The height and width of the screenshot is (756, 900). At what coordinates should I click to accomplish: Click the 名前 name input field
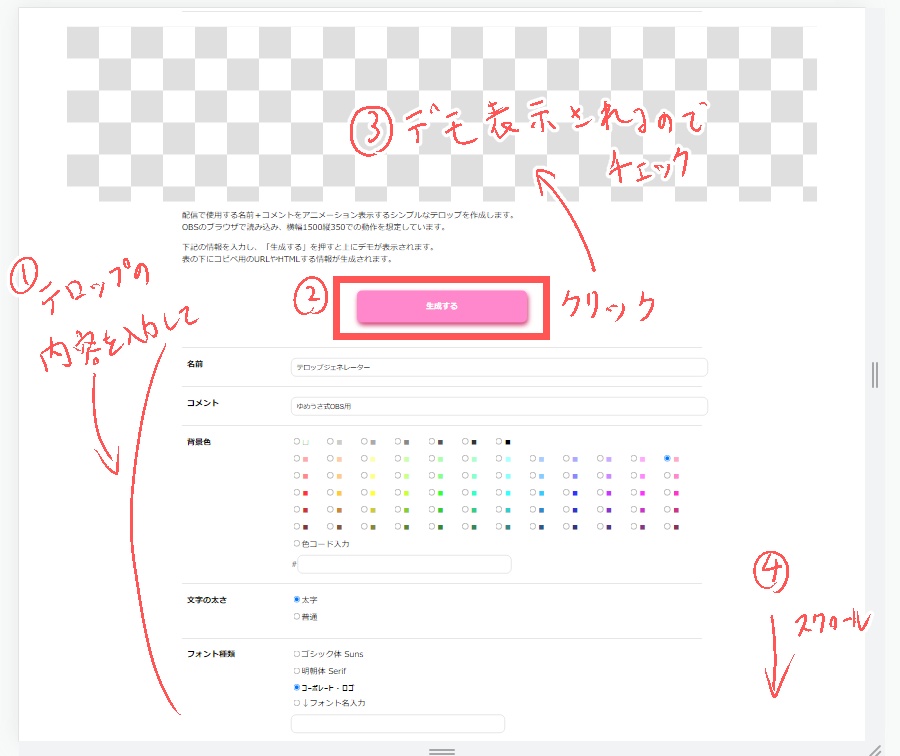click(499, 367)
